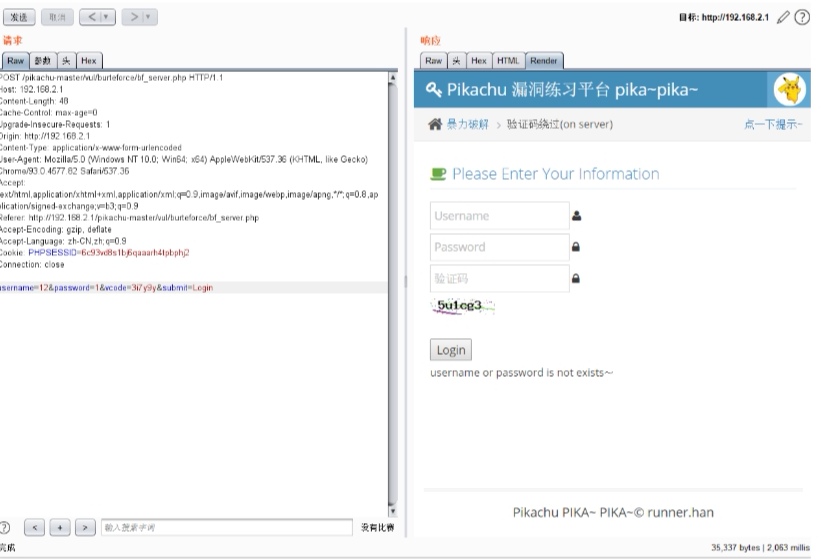The width and height of the screenshot is (834, 560).
Task: Open the request Hex tab
Action: [89, 61]
